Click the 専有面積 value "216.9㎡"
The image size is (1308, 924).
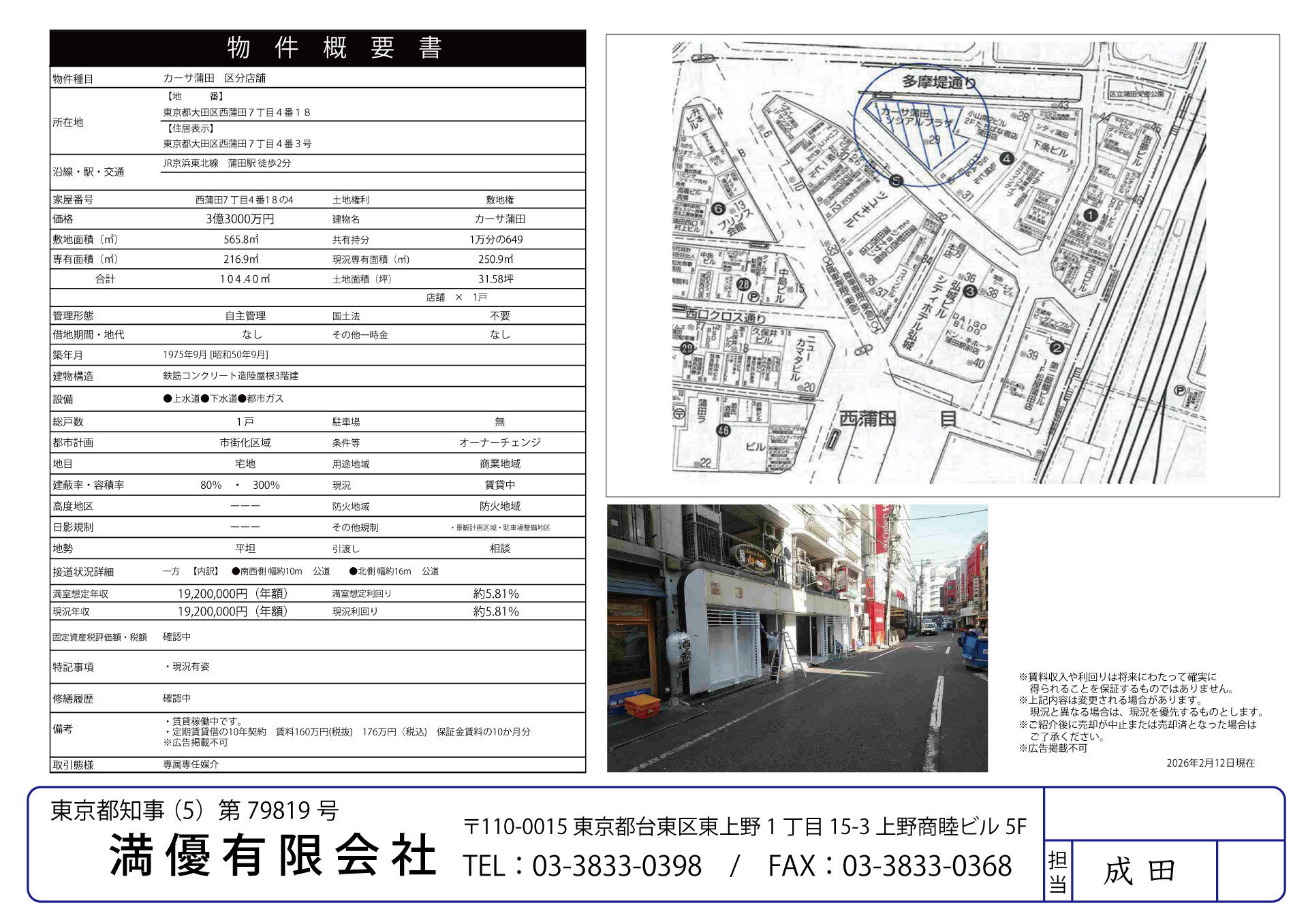tap(241, 259)
